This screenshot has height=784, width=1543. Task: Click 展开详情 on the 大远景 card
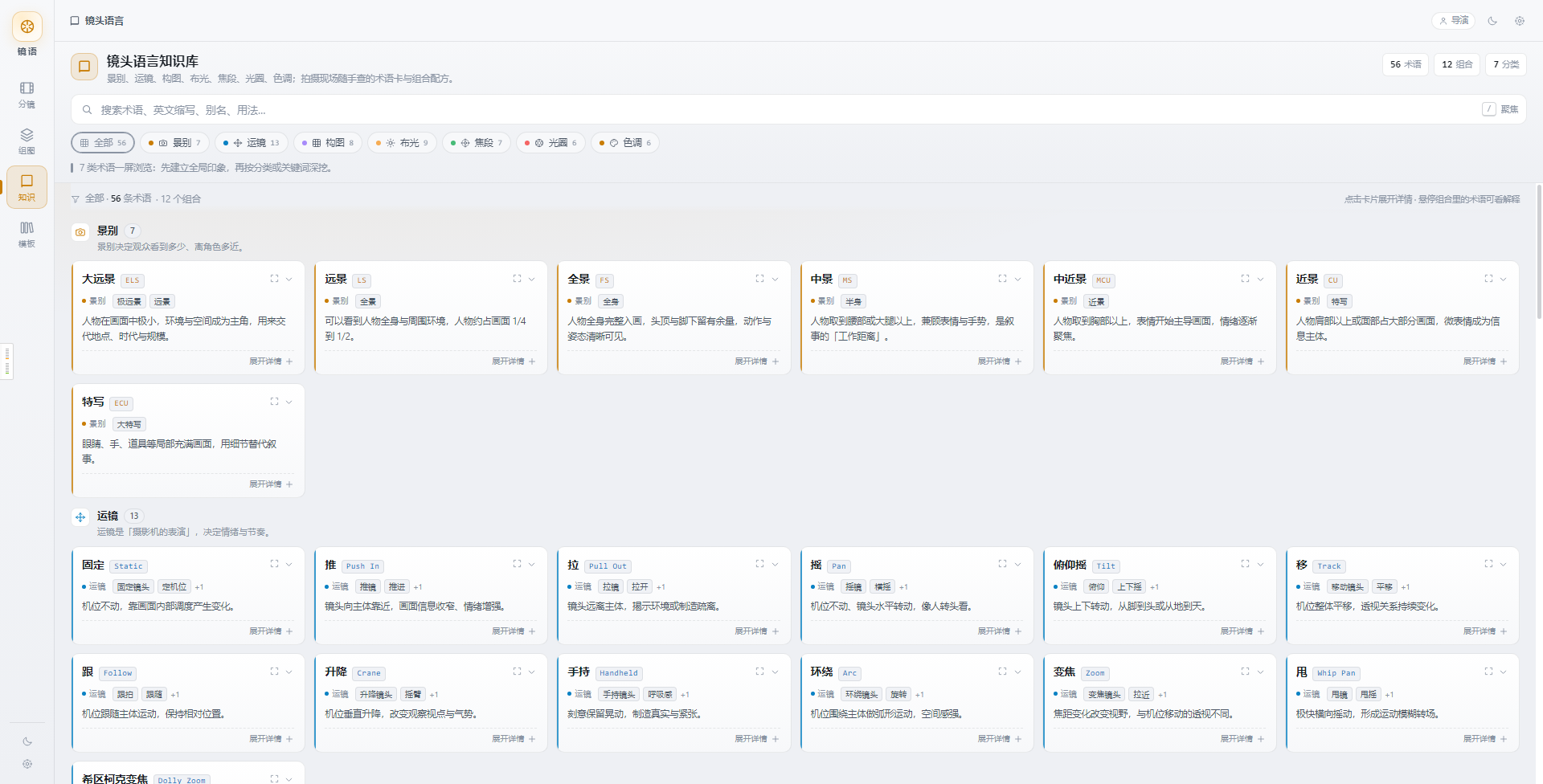click(x=271, y=361)
